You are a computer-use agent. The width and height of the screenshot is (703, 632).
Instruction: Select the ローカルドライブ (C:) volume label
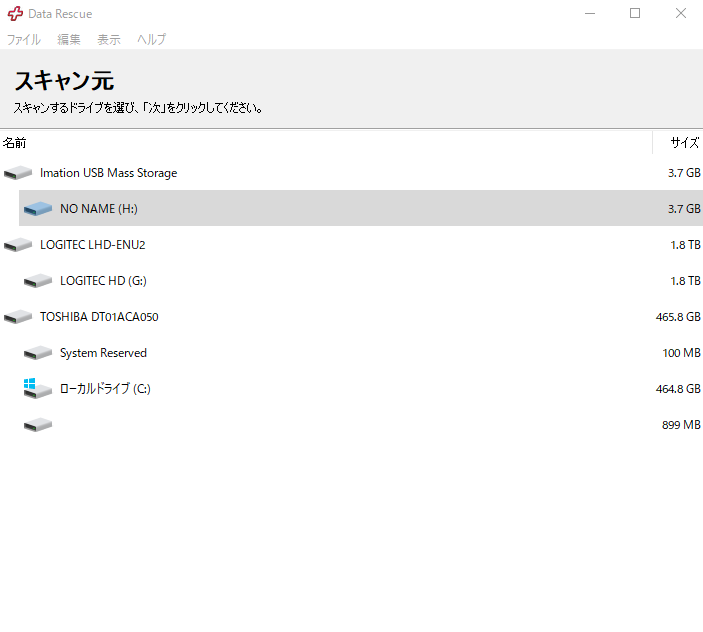point(105,389)
